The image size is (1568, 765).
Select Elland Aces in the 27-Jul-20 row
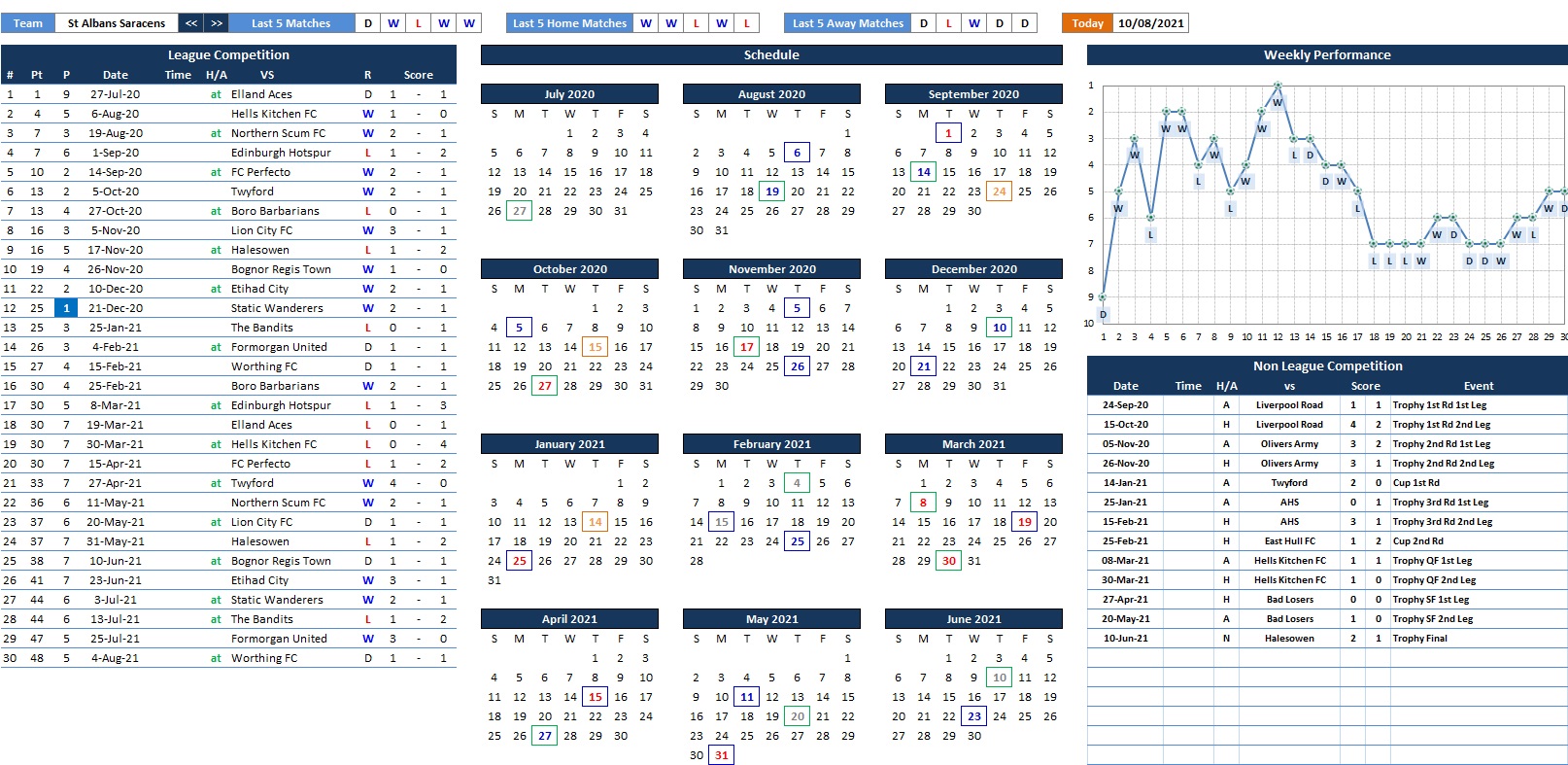(x=261, y=94)
